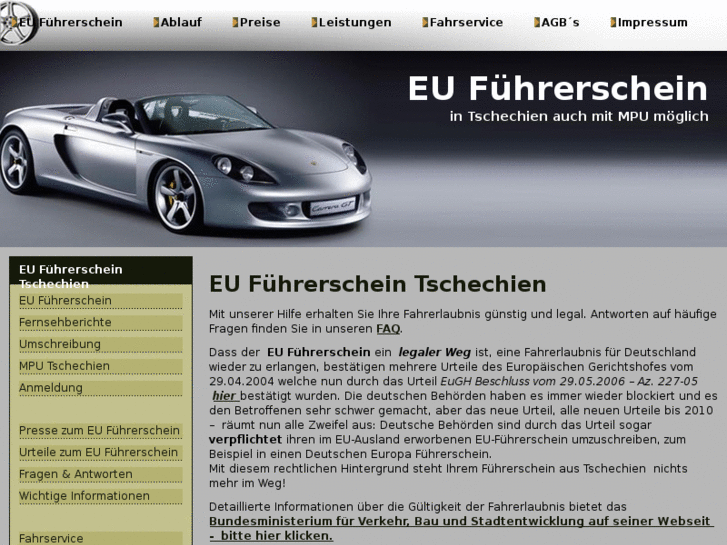
Task: Open Fernsehberichte in the sidebar
Action: (x=101, y=322)
